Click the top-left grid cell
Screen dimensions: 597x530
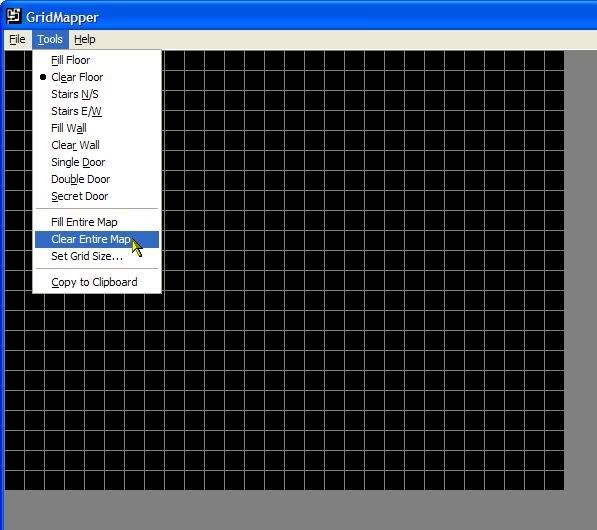14,60
